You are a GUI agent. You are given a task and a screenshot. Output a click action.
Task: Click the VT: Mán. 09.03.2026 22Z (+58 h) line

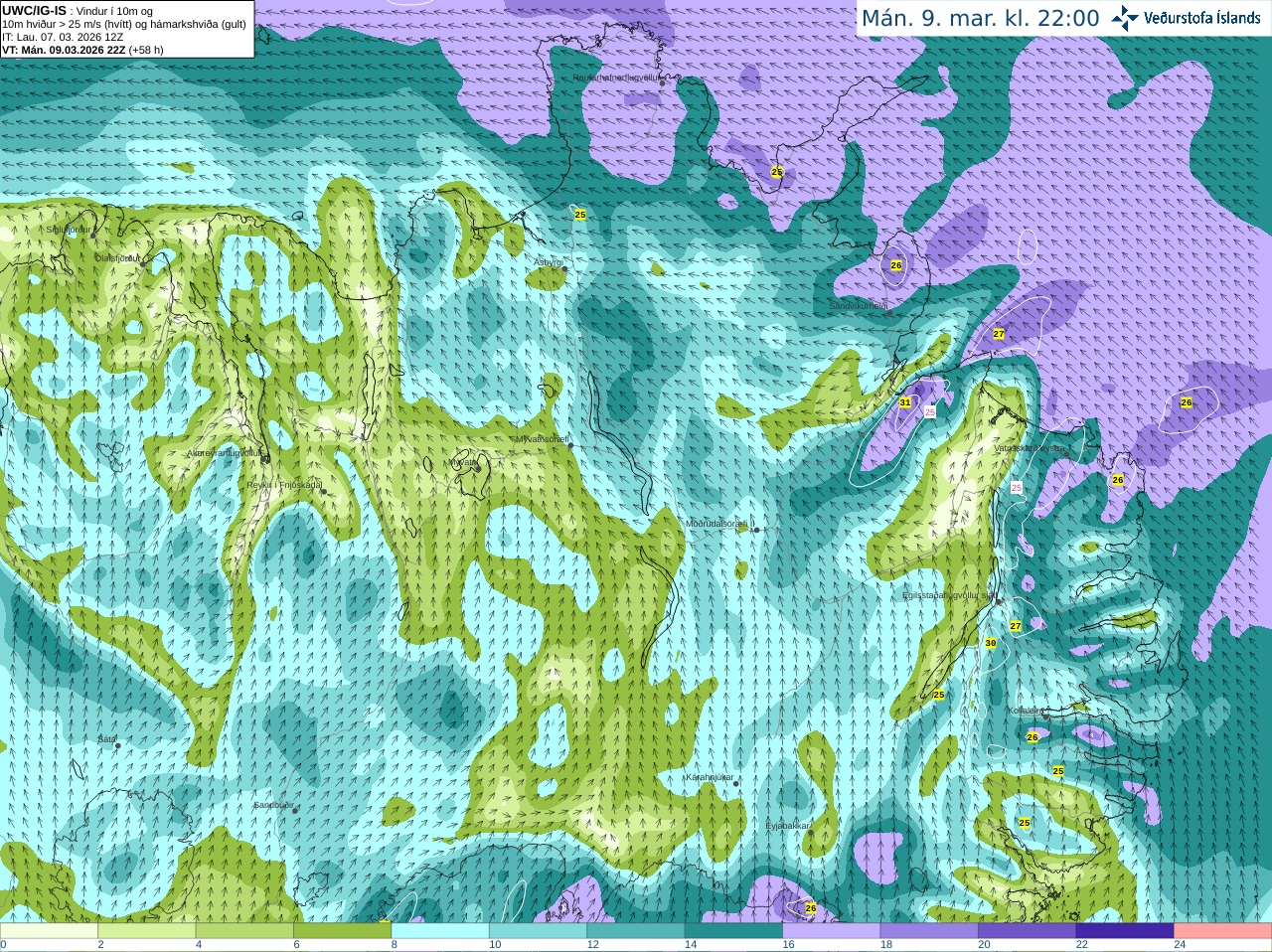pyautogui.click(x=82, y=50)
